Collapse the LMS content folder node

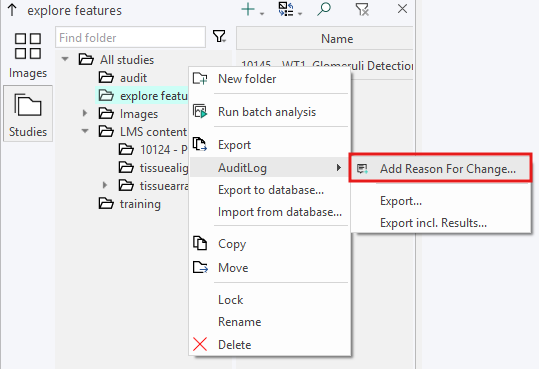pos(85,131)
